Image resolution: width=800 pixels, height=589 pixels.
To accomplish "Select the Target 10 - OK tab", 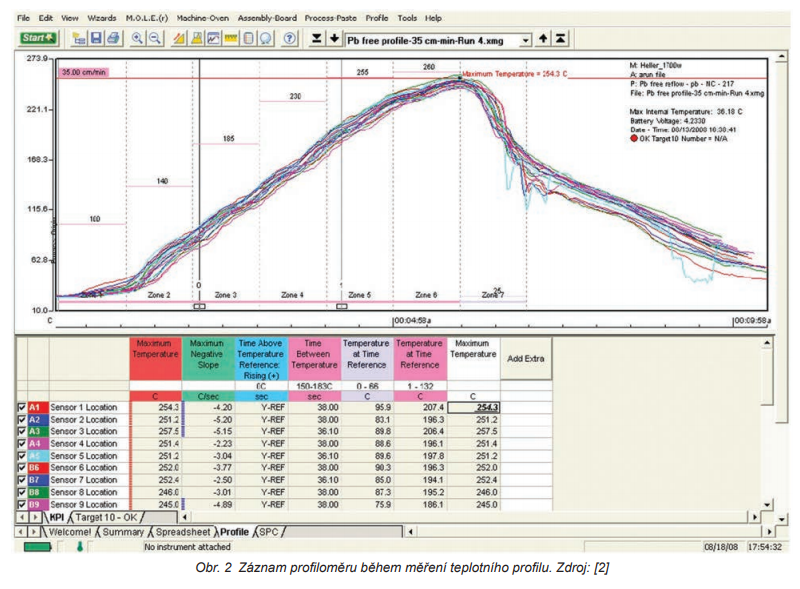I will coord(109,517).
